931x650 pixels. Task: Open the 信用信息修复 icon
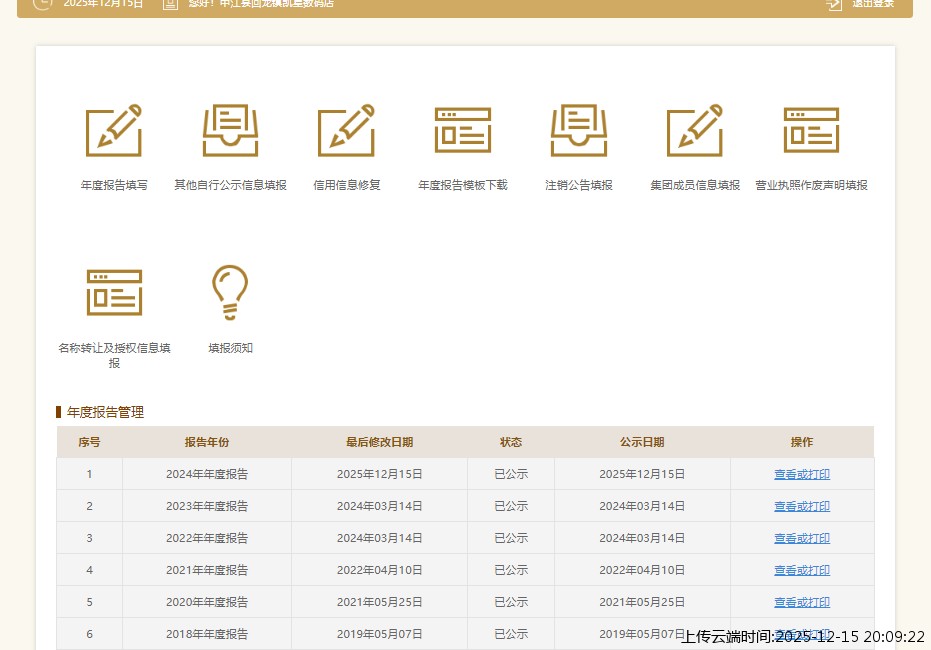click(346, 131)
